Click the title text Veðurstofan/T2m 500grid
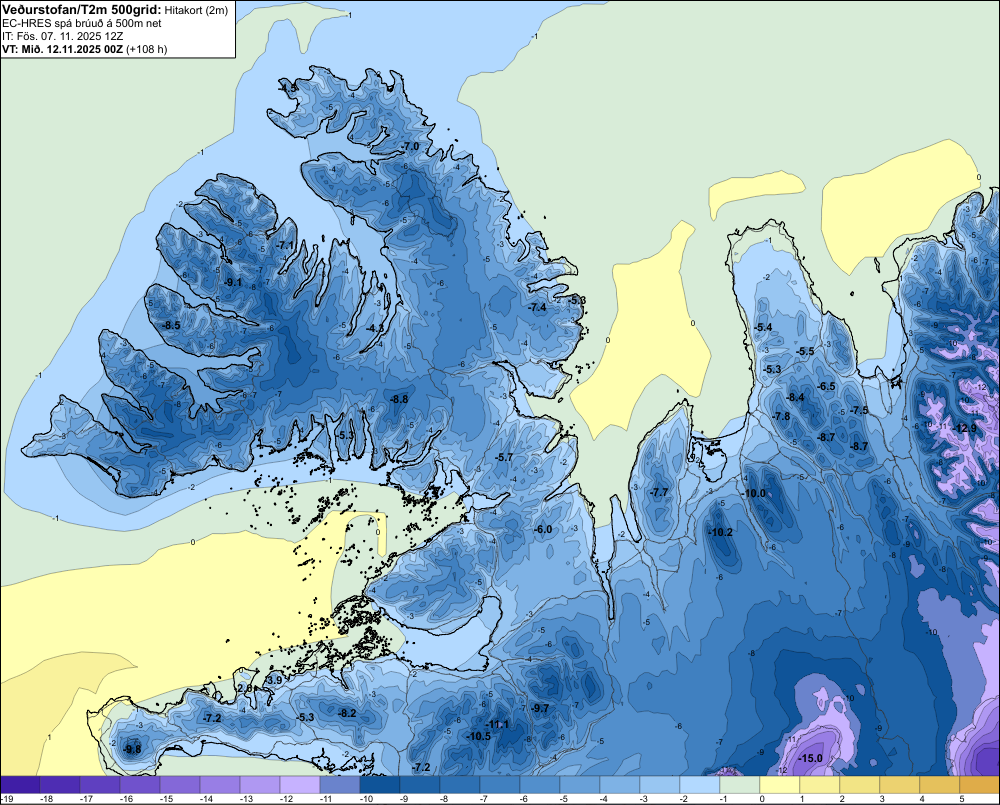 click(x=82, y=10)
